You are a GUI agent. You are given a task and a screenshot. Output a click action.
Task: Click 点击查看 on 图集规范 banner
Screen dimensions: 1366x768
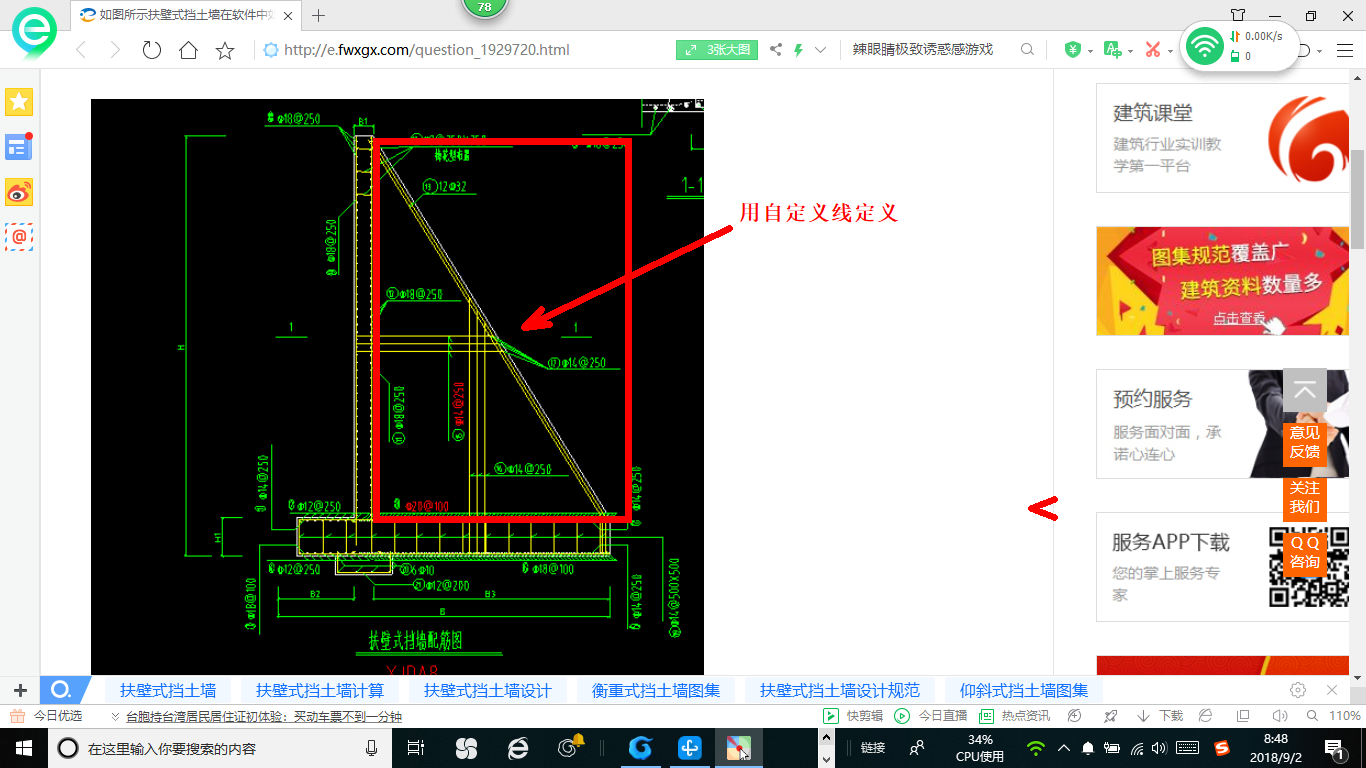tap(1240, 318)
